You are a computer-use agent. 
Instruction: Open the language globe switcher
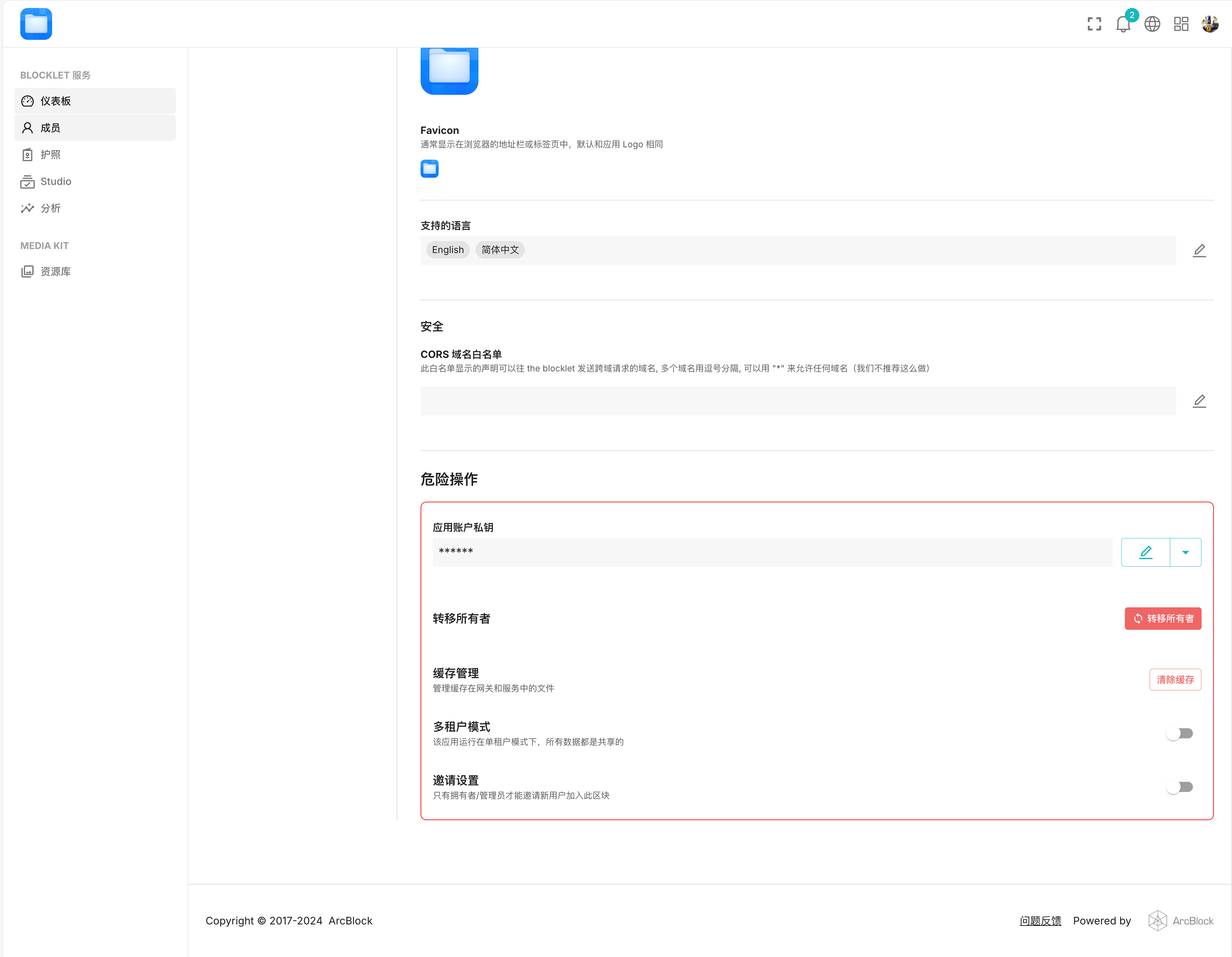tap(1152, 24)
